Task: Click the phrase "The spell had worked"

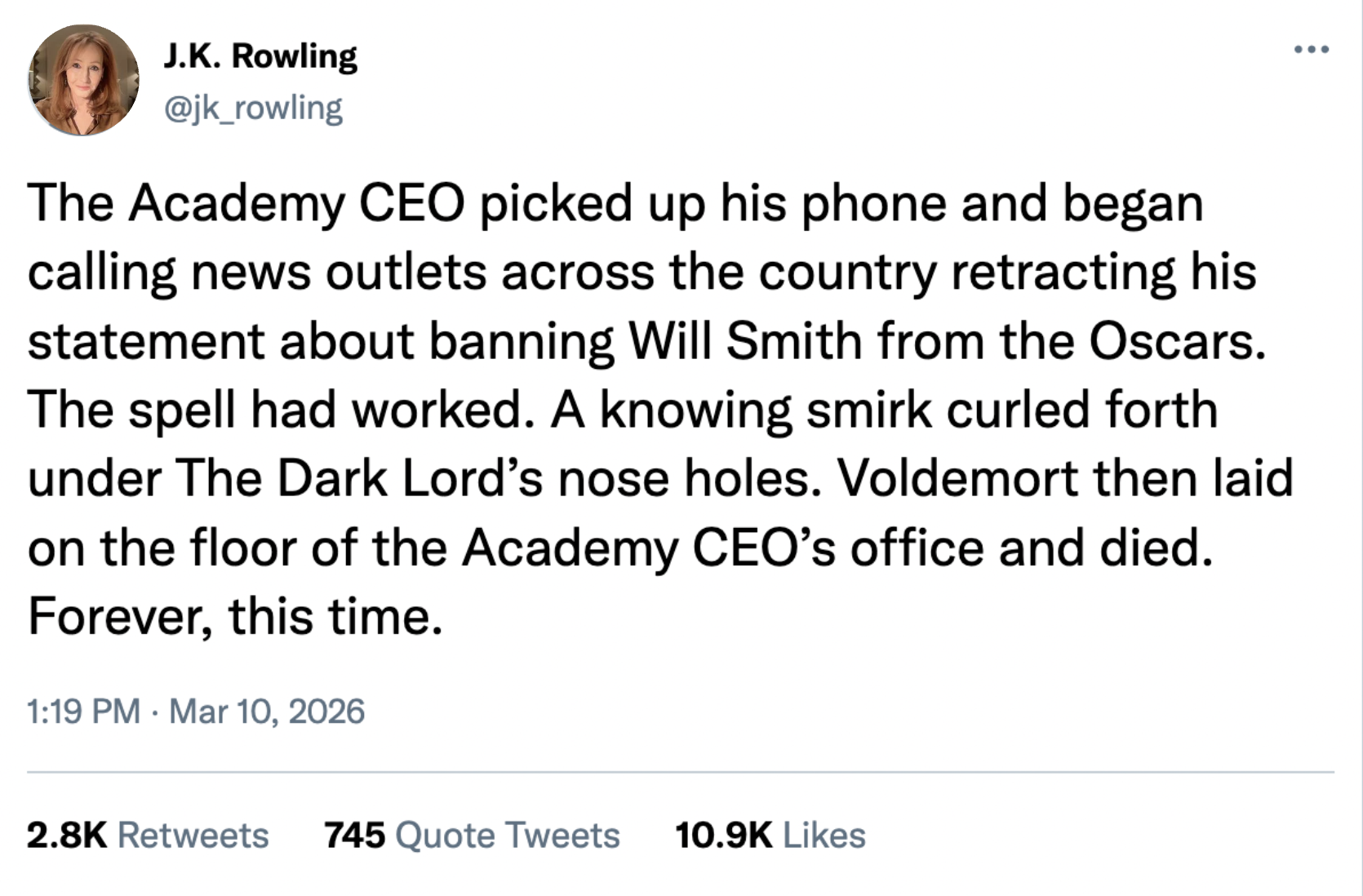Action: (x=274, y=410)
